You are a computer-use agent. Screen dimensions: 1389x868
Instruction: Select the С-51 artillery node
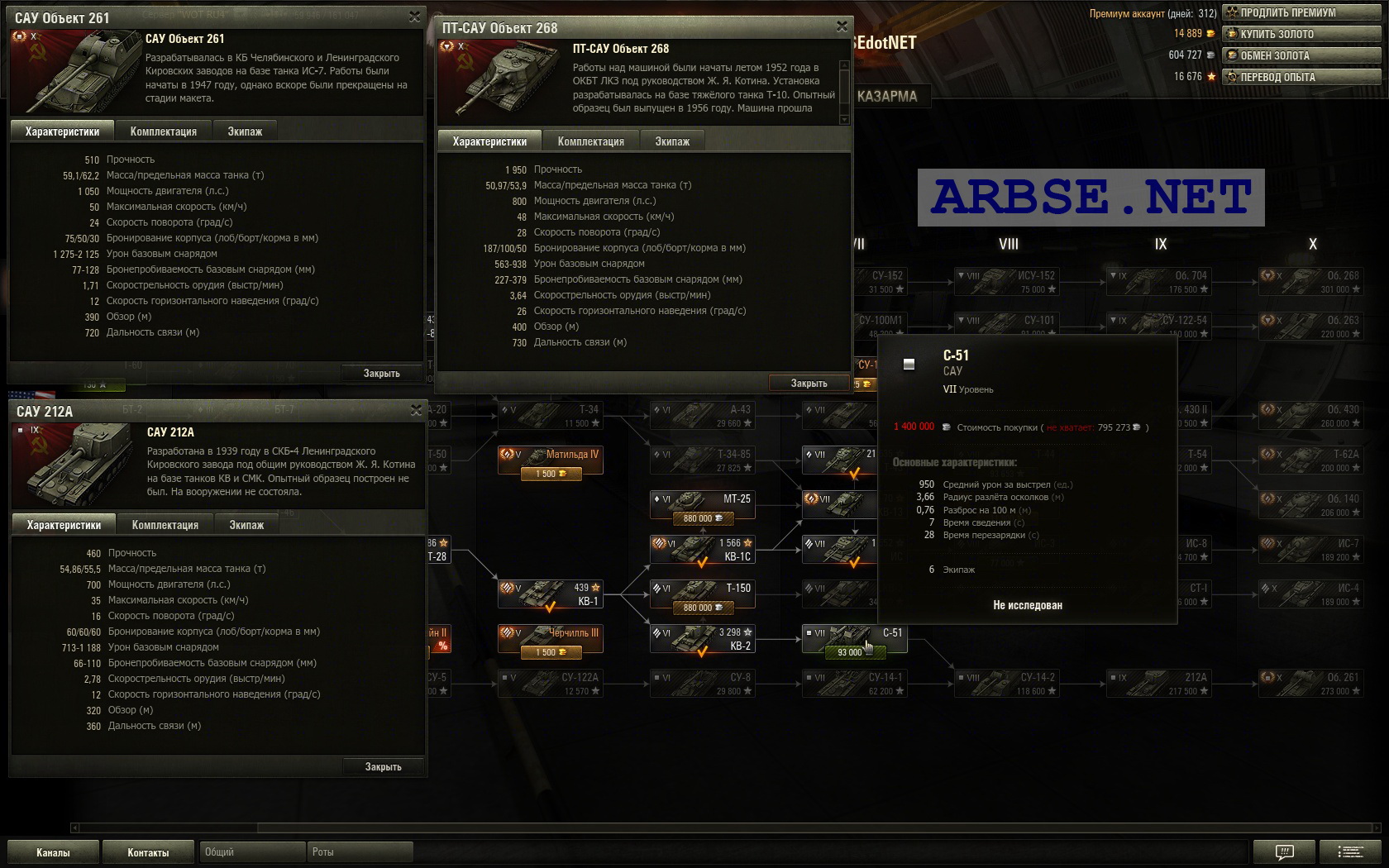pyautogui.click(x=855, y=639)
